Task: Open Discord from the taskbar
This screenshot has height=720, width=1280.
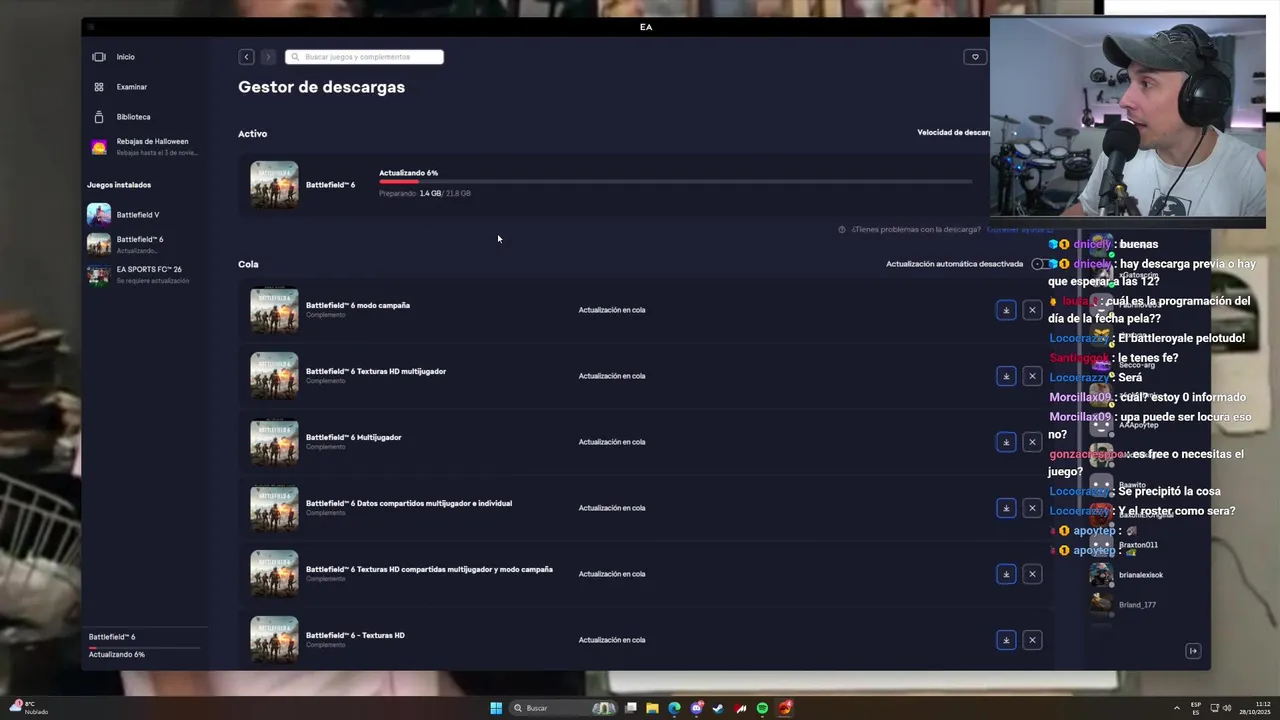Action: tap(696, 708)
